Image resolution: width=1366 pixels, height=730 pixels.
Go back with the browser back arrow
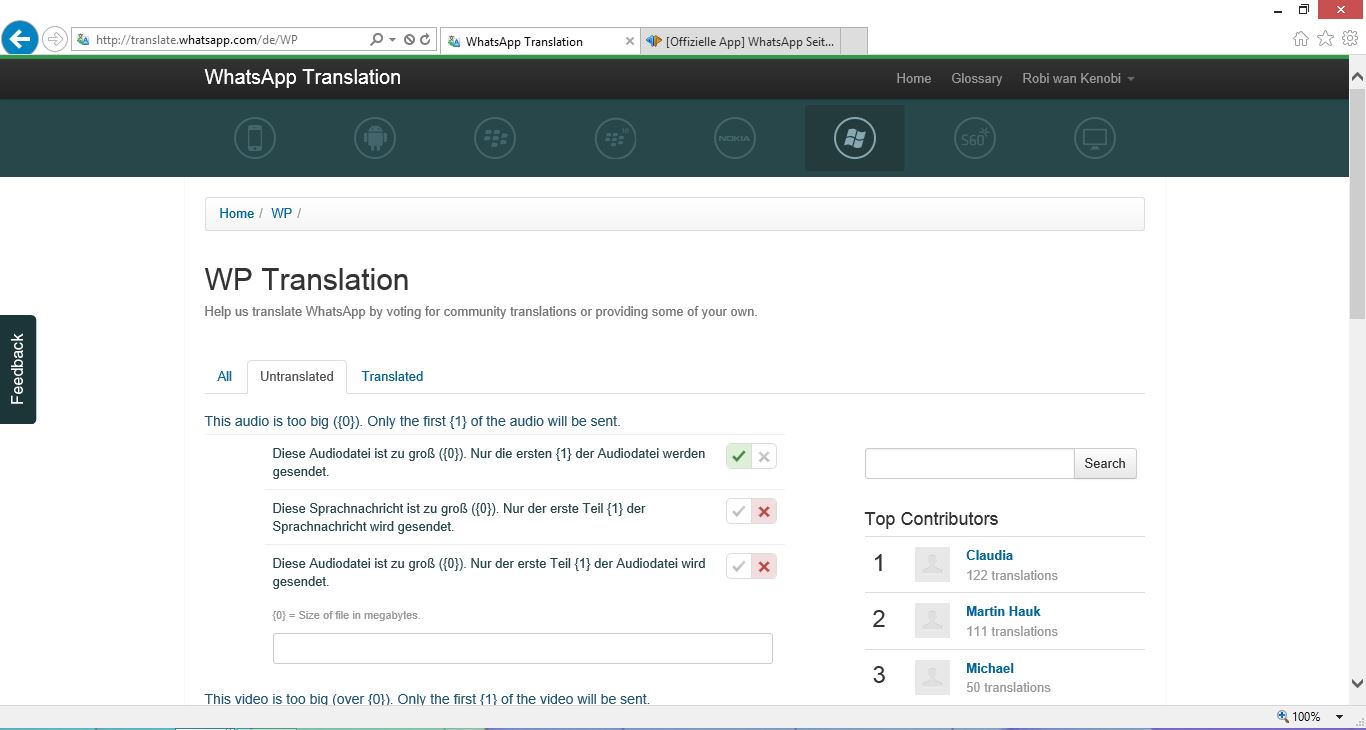pos(20,39)
